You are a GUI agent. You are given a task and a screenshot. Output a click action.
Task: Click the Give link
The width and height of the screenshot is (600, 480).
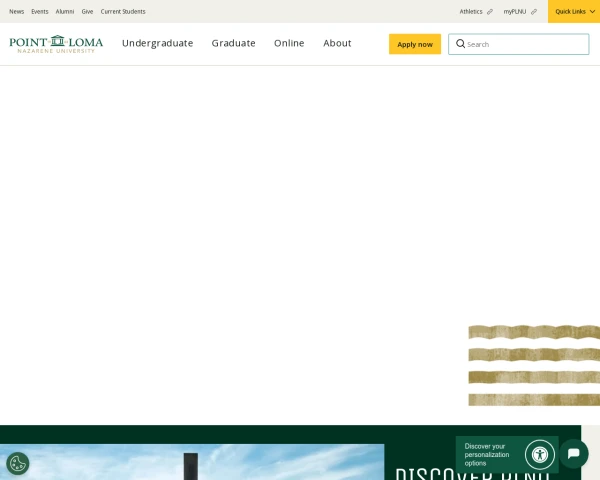click(x=87, y=12)
